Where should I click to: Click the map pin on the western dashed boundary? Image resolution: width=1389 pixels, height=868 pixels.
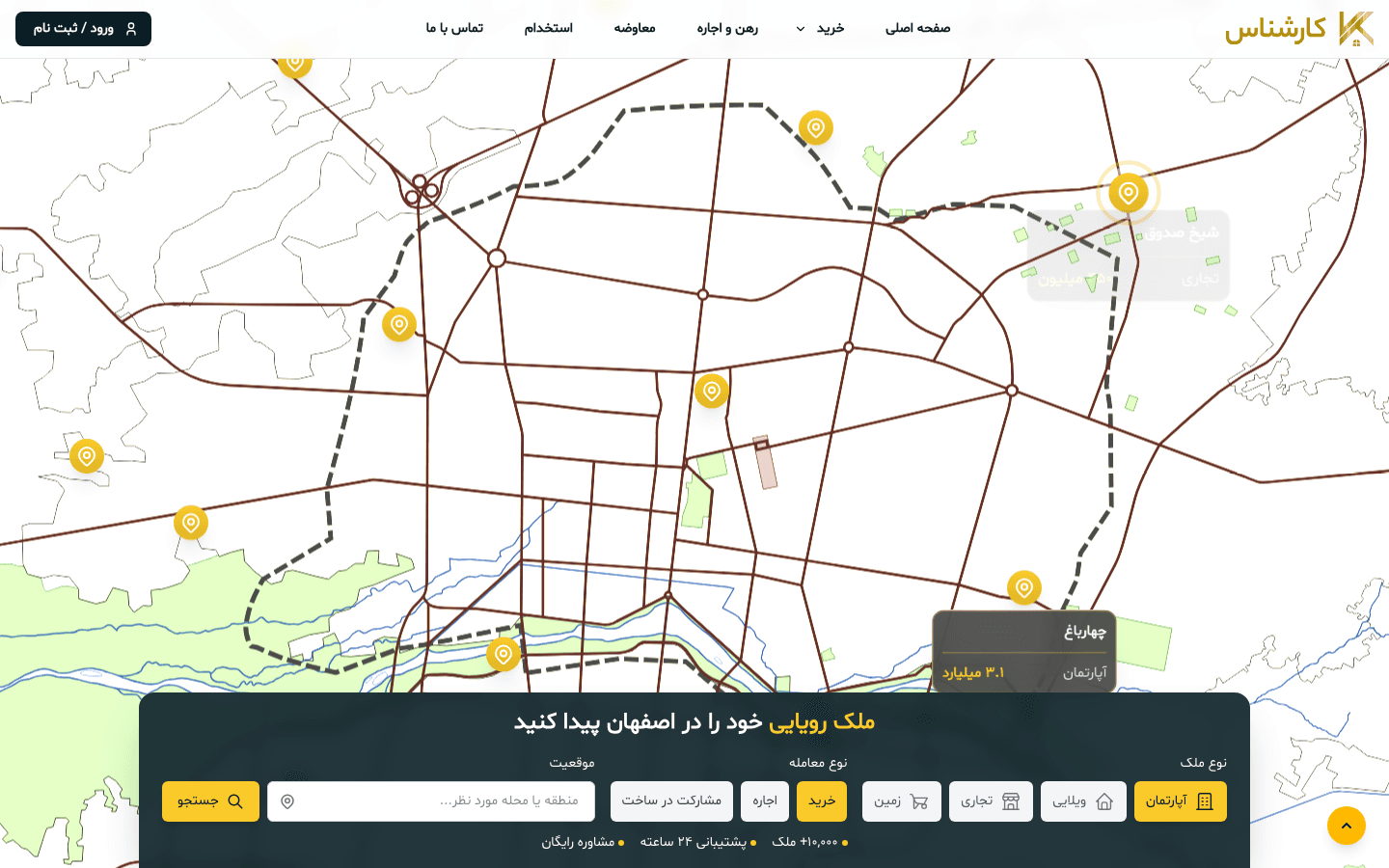click(399, 324)
